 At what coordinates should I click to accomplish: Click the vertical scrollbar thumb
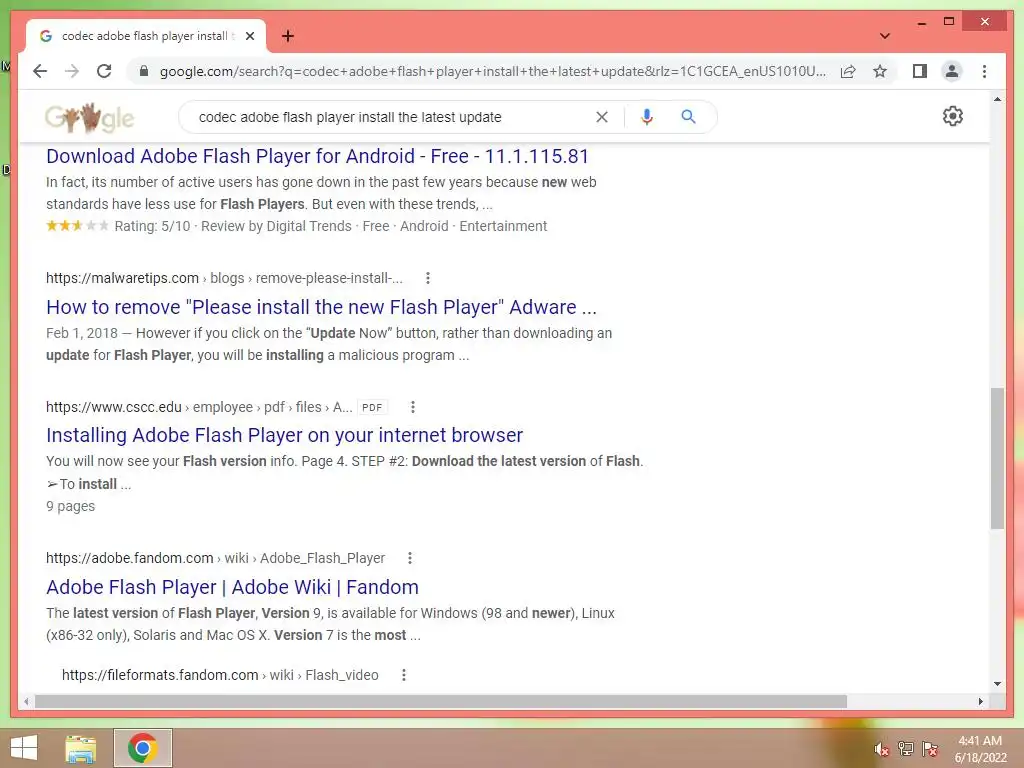997,458
